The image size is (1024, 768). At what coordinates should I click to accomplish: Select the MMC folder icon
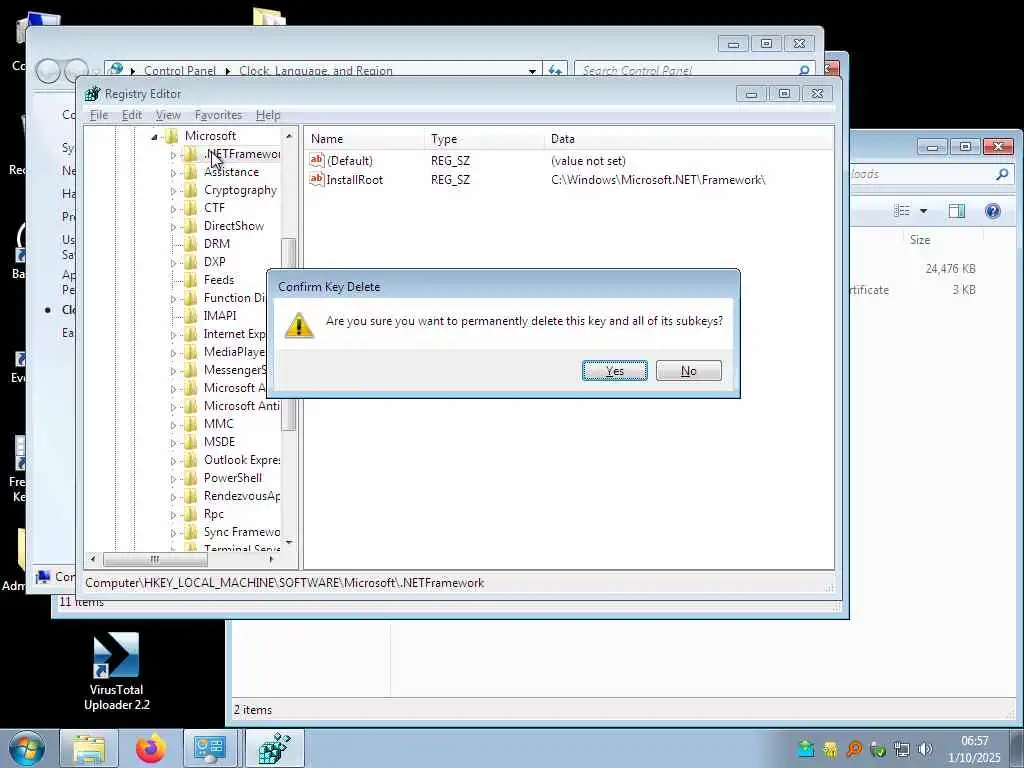[x=191, y=424]
